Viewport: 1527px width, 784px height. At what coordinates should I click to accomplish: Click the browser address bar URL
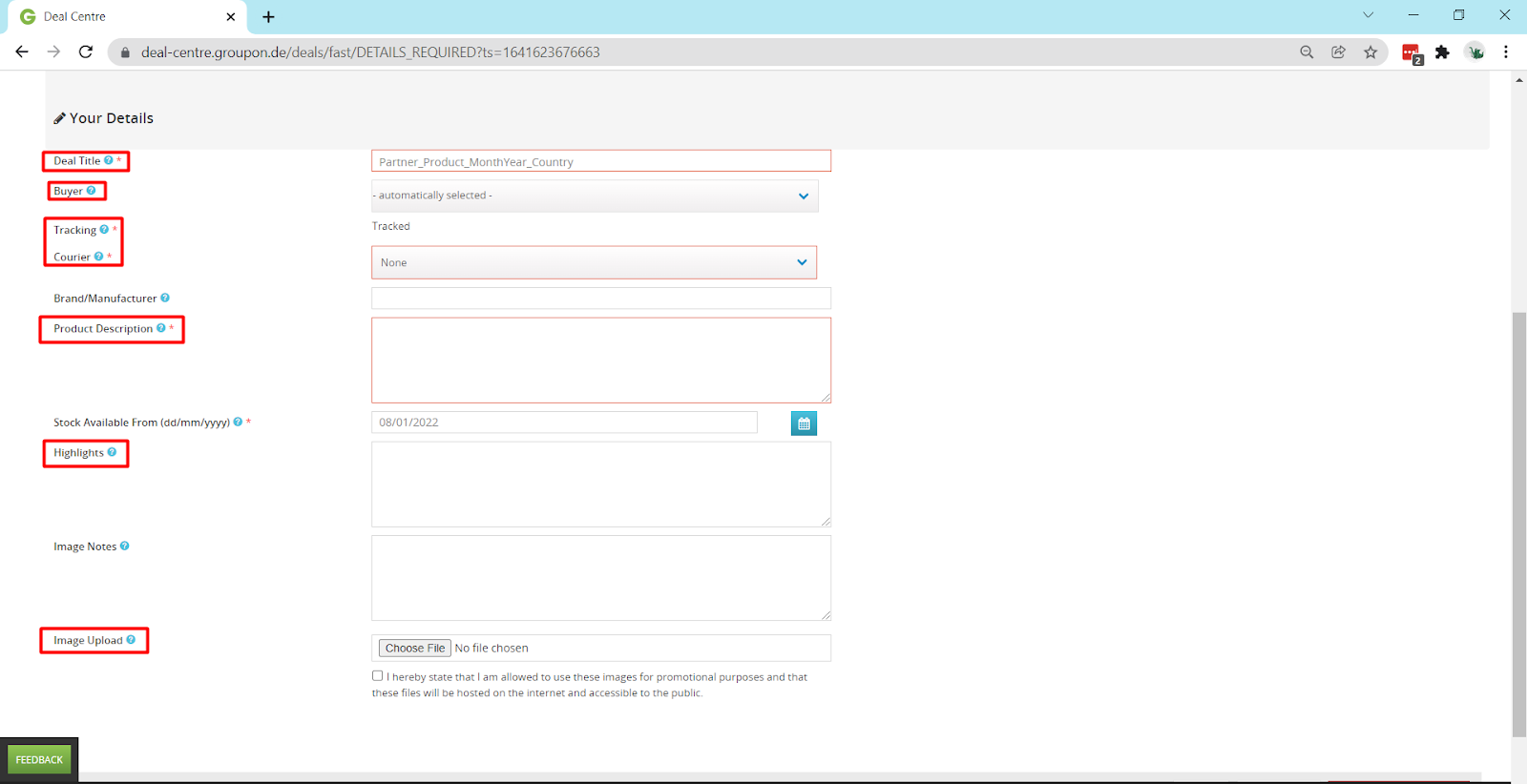[x=370, y=52]
